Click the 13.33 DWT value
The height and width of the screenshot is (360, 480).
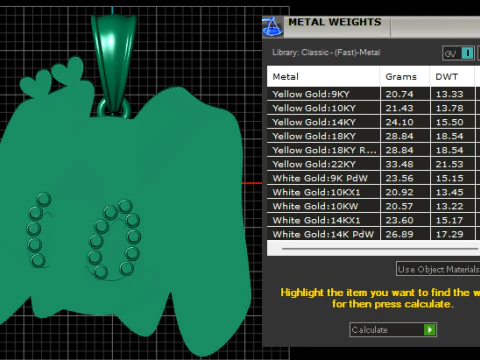(x=450, y=94)
